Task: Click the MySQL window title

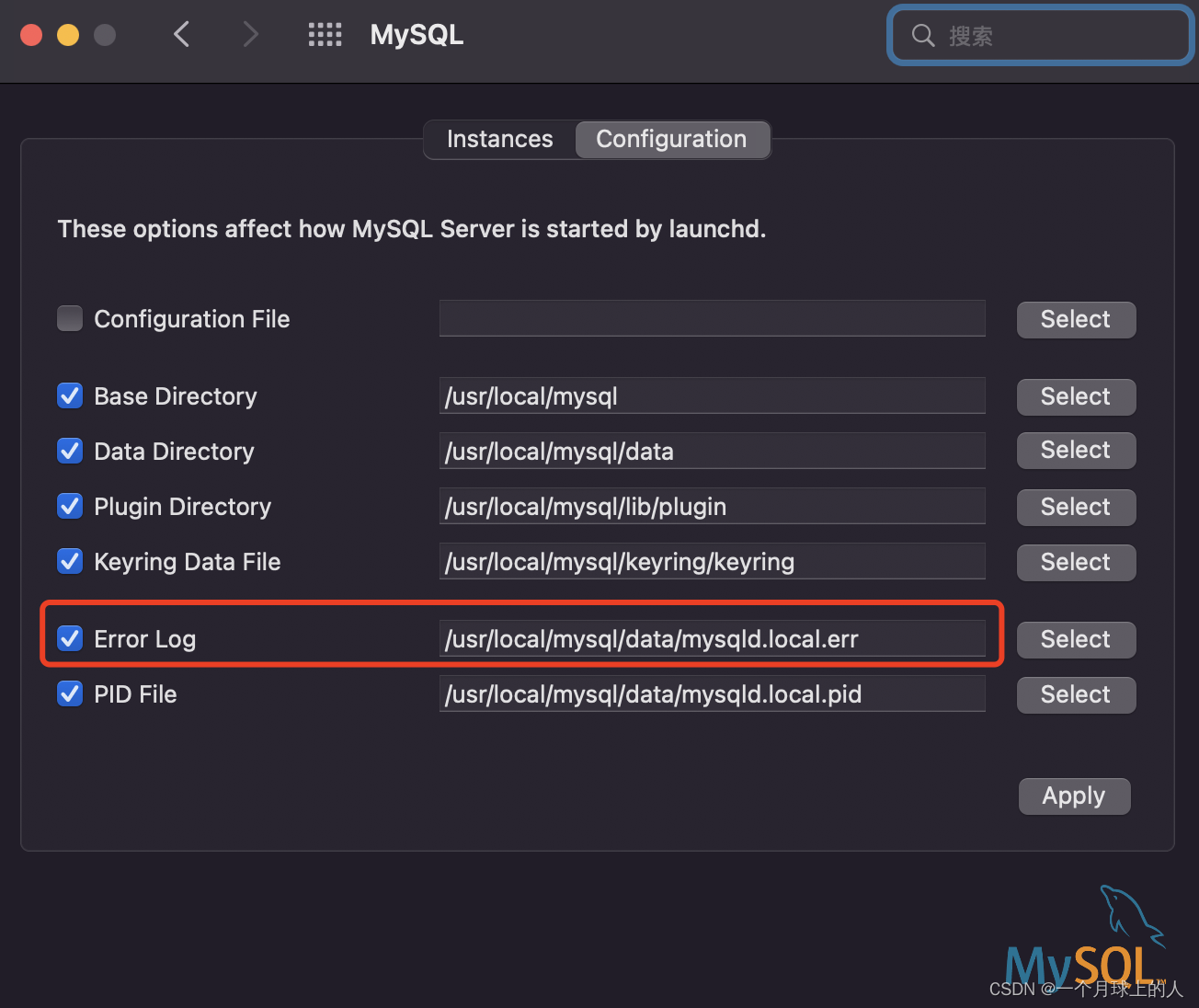Action: 417,35
